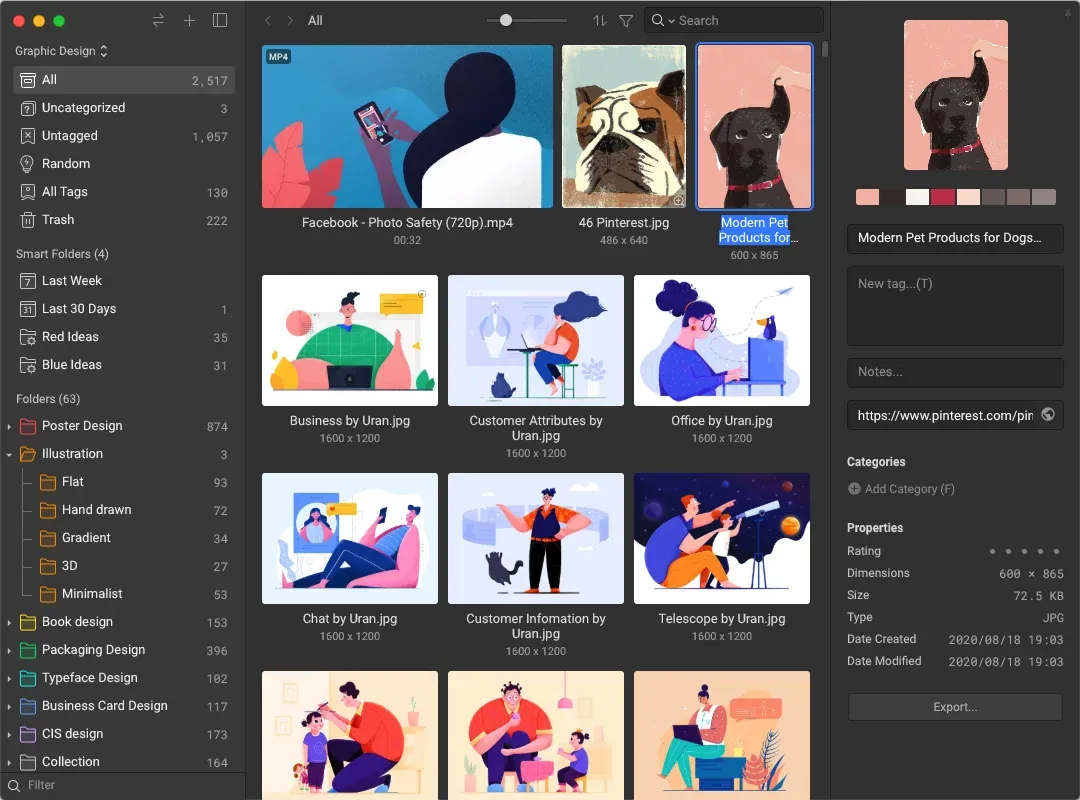Expand the Collection folder

click(x=9, y=762)
